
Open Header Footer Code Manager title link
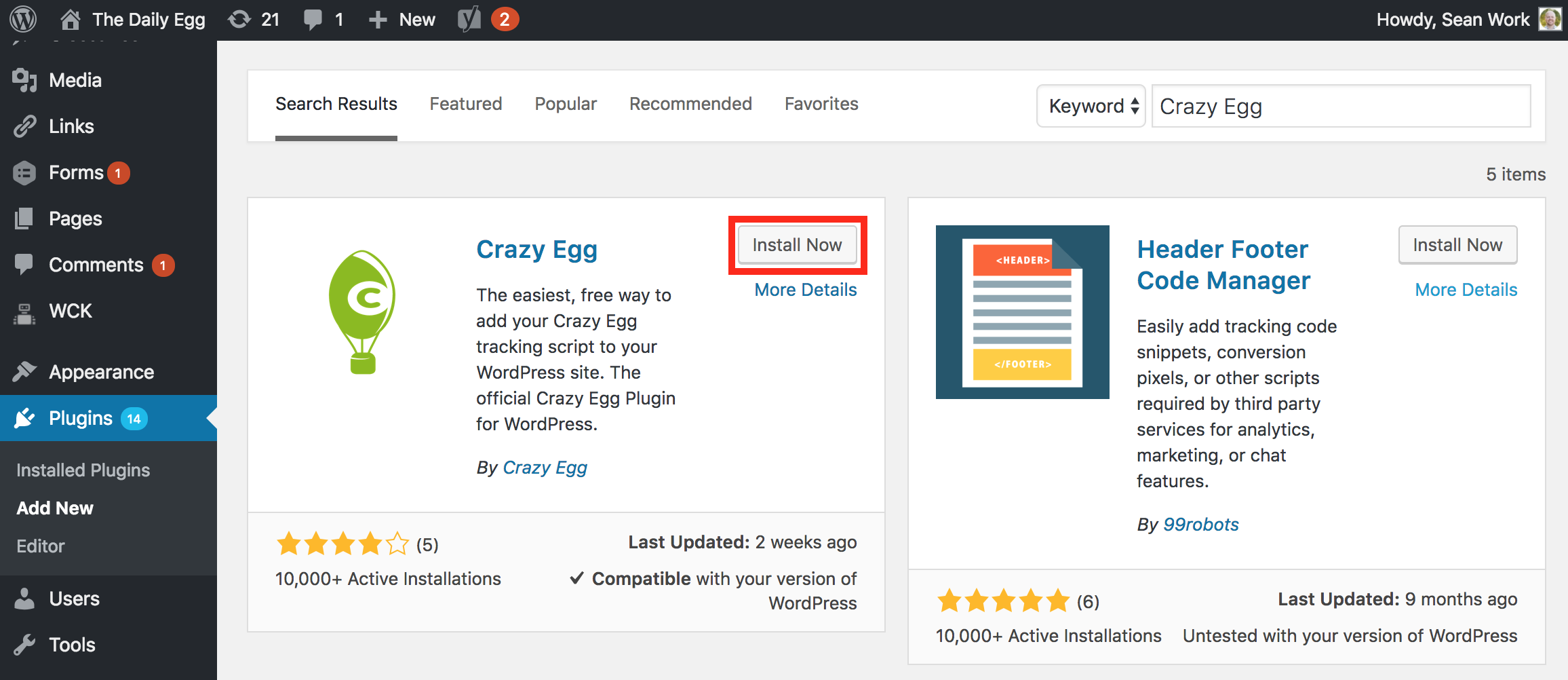(1223, 265)
